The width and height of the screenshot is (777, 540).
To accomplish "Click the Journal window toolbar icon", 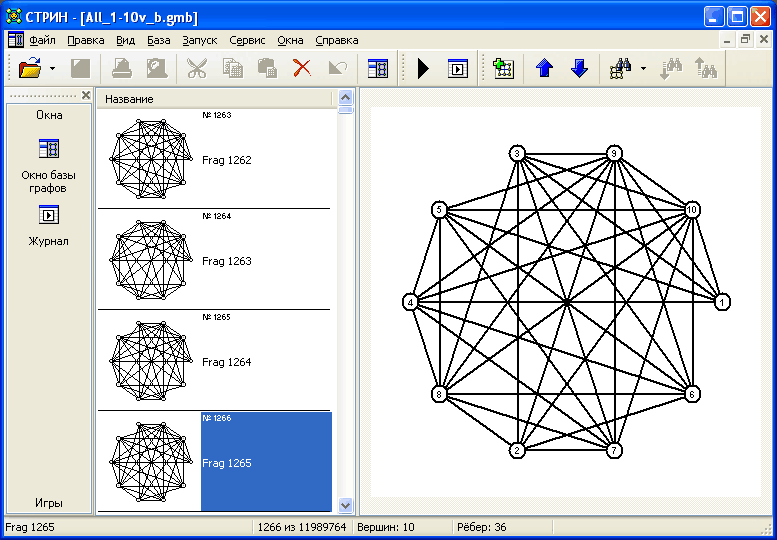I will coord(457,68).
